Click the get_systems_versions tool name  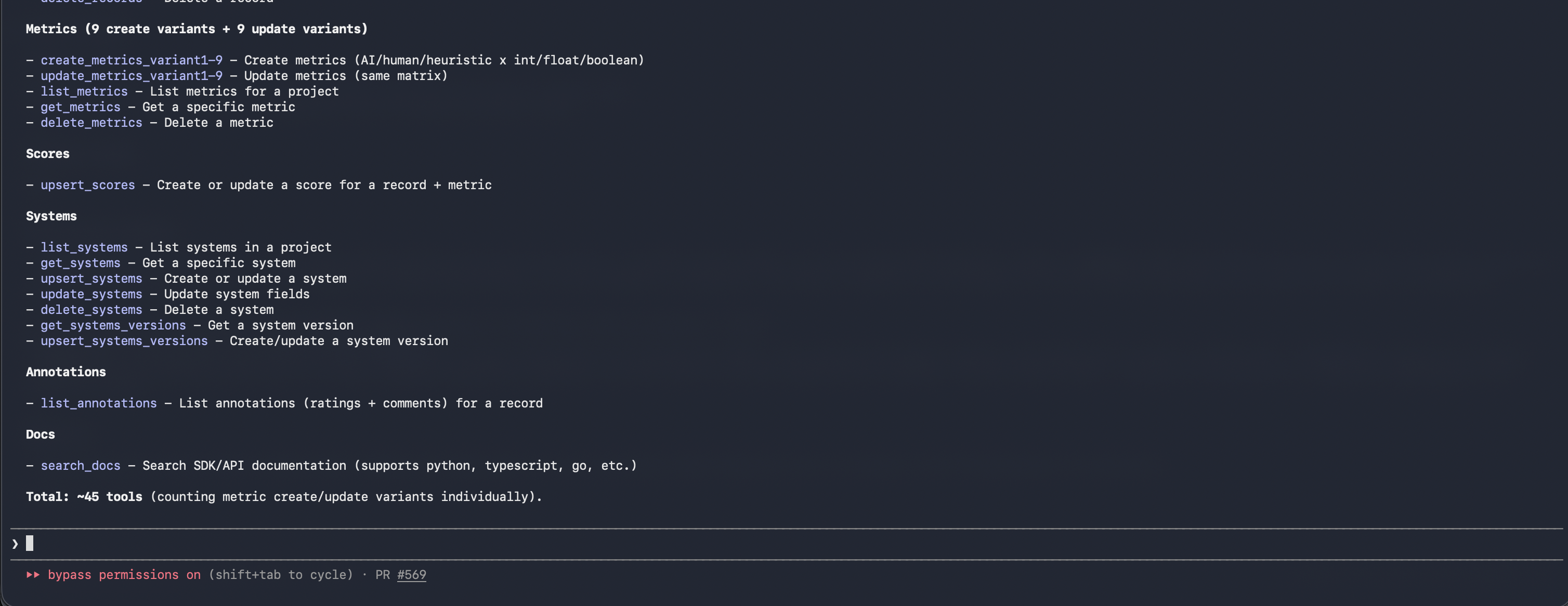(x=113, y=325)
